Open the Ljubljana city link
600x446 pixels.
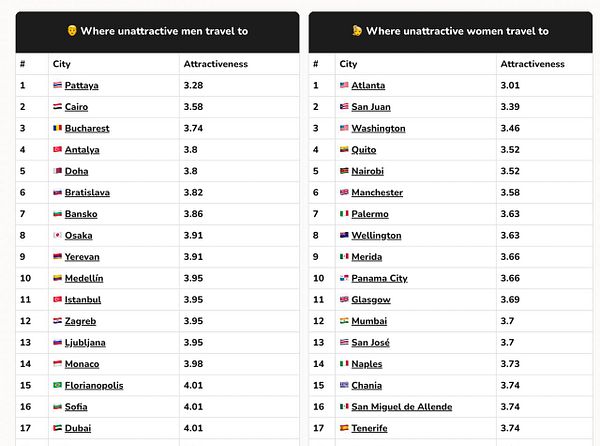85,342
